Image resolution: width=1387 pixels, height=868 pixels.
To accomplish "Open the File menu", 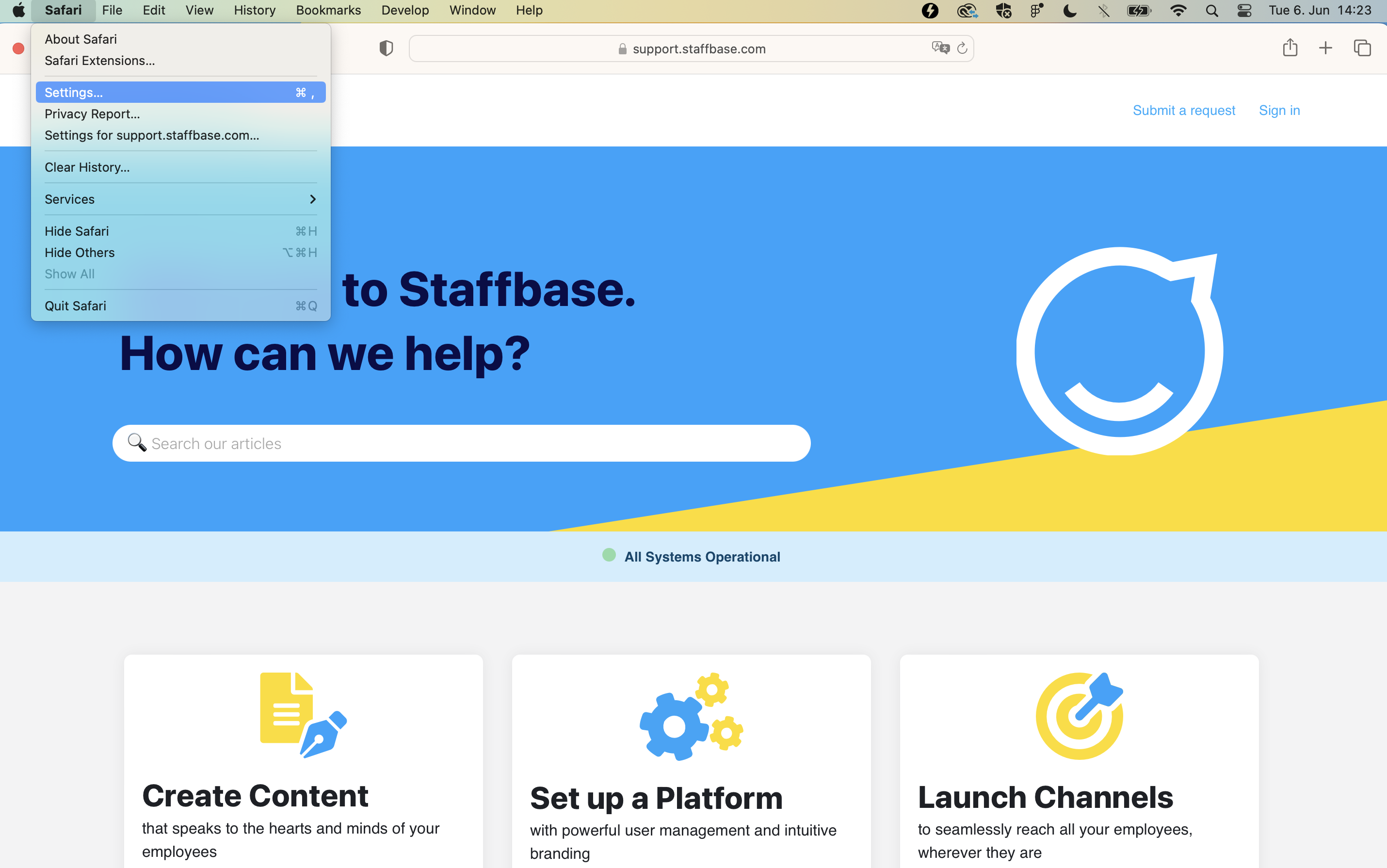I will pos(112,10).
